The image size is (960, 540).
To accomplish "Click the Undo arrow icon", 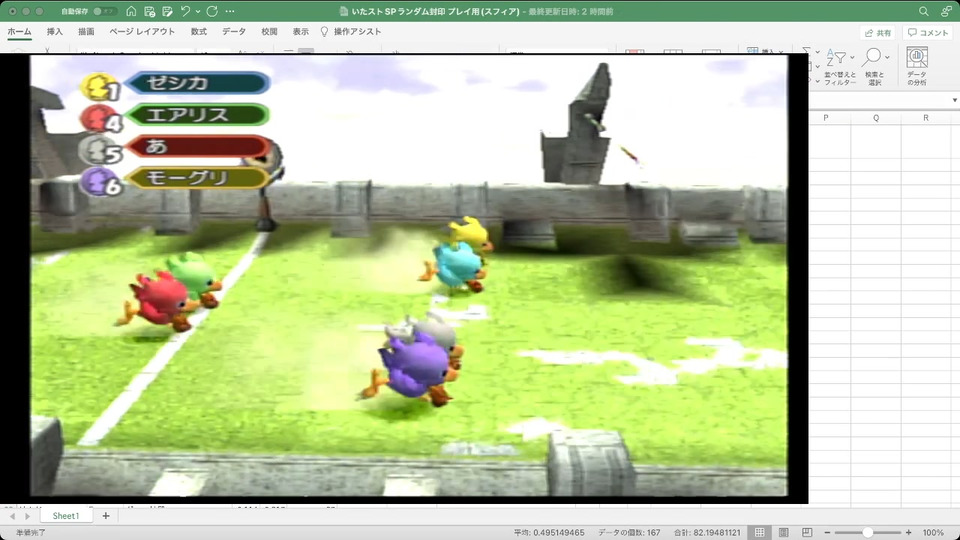I will pyautogui.click(x=186, y=11).
